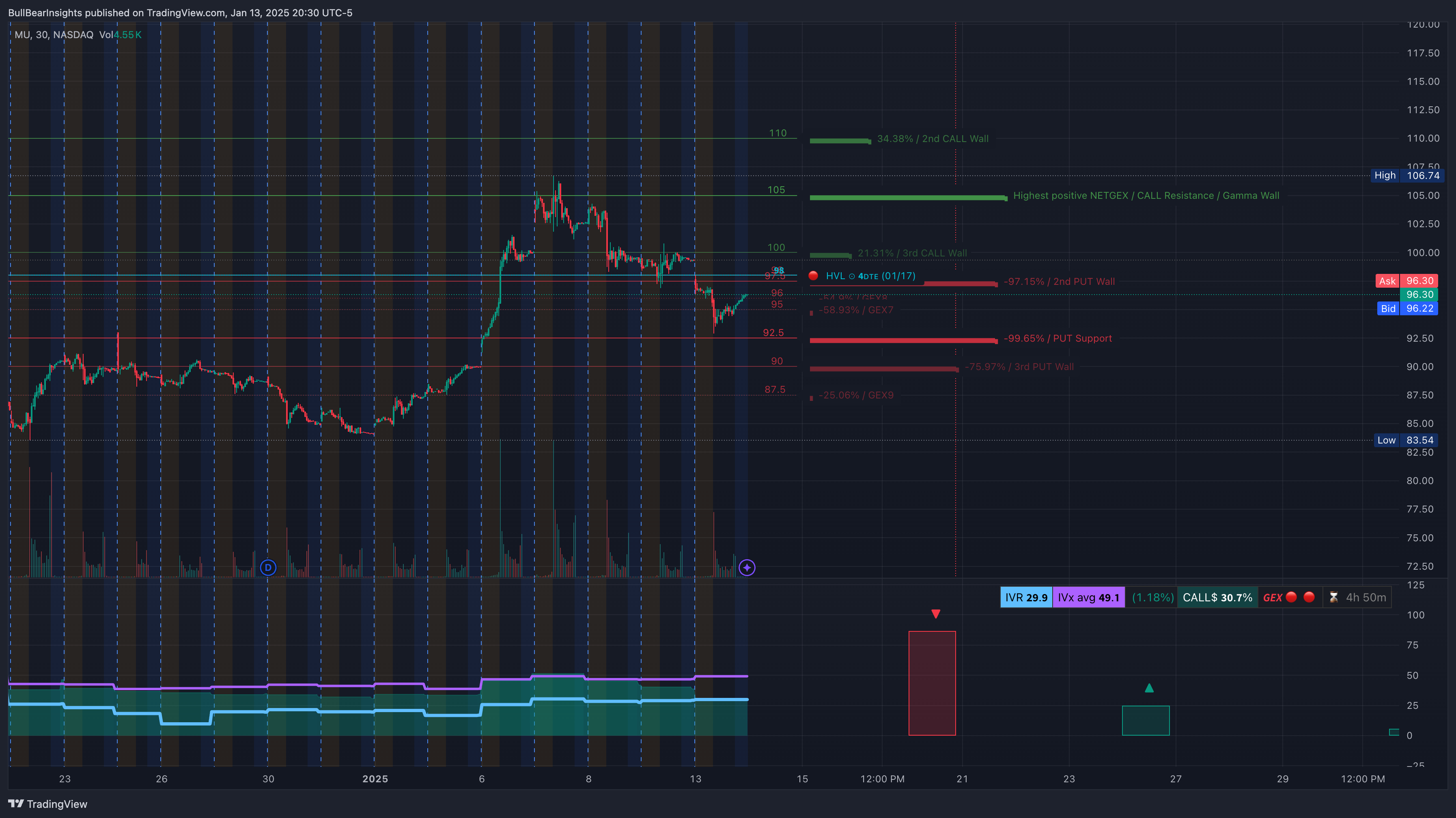Image resolution: width=1456 pixels, height=818 pixels.
Task: Click the 92.5 level line label
Action: tap(773, 332)
